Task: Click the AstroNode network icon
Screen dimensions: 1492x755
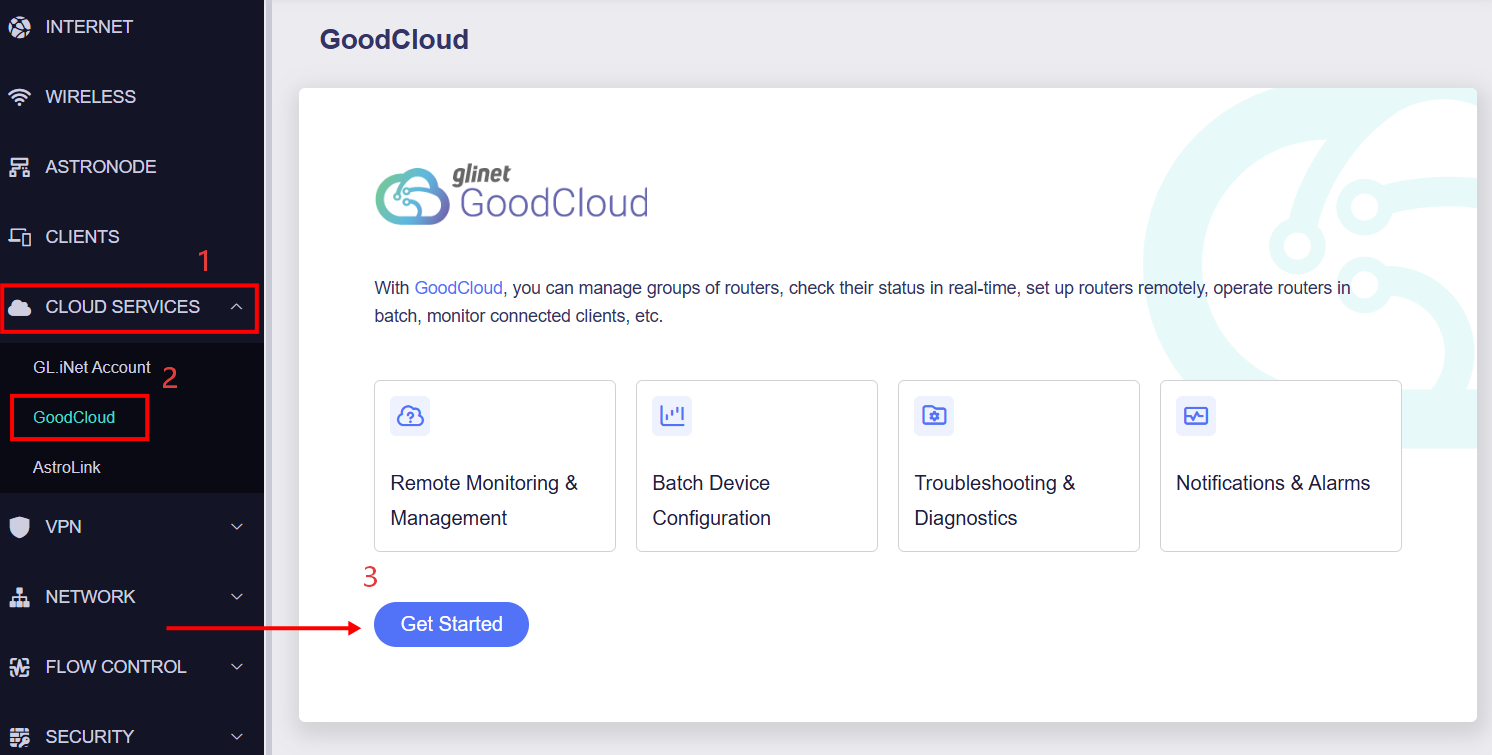Action: tap(19, 167)
